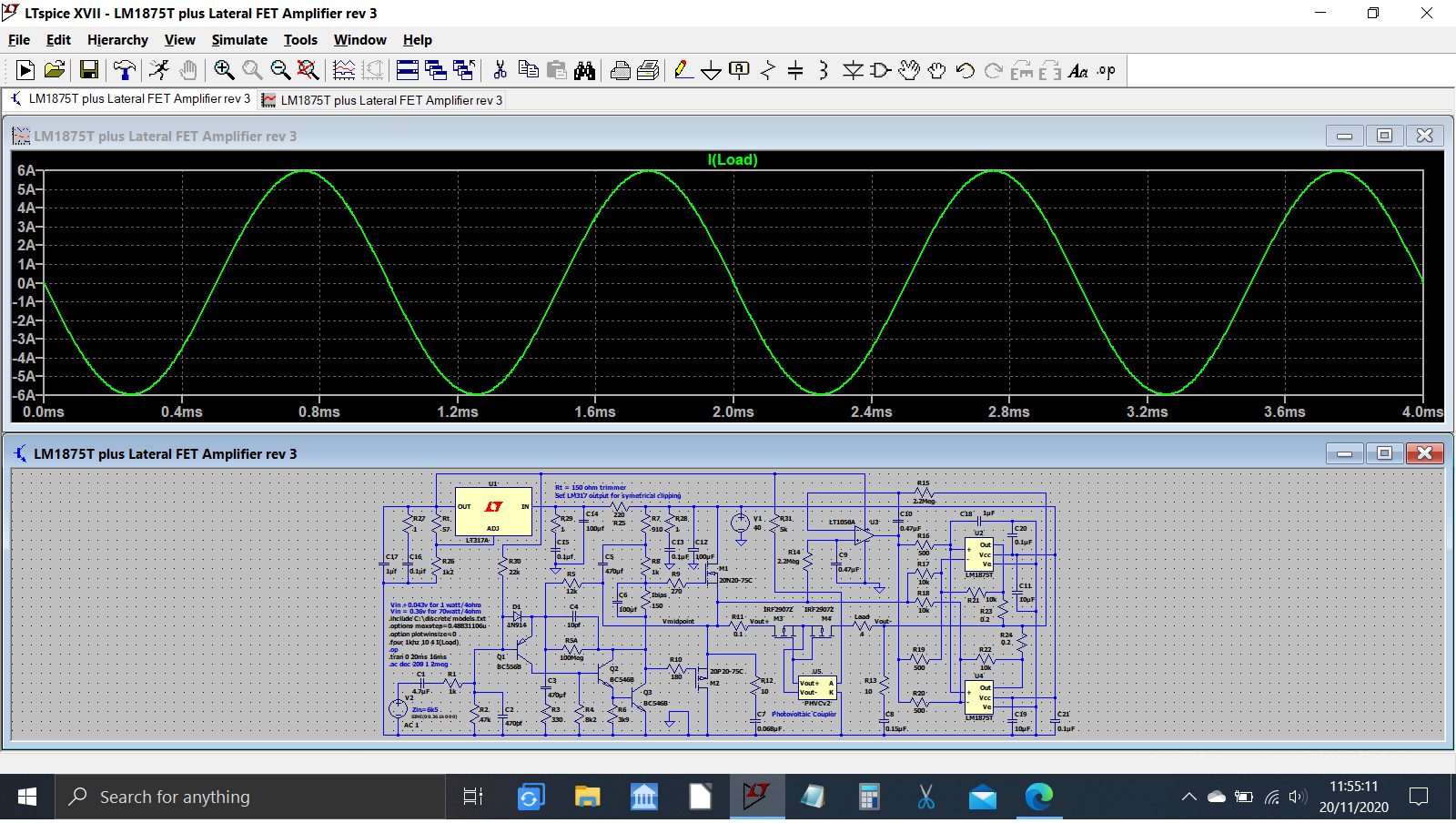
Task: Open the Component gate-symbol tool
Action: [x=880, y=70]
